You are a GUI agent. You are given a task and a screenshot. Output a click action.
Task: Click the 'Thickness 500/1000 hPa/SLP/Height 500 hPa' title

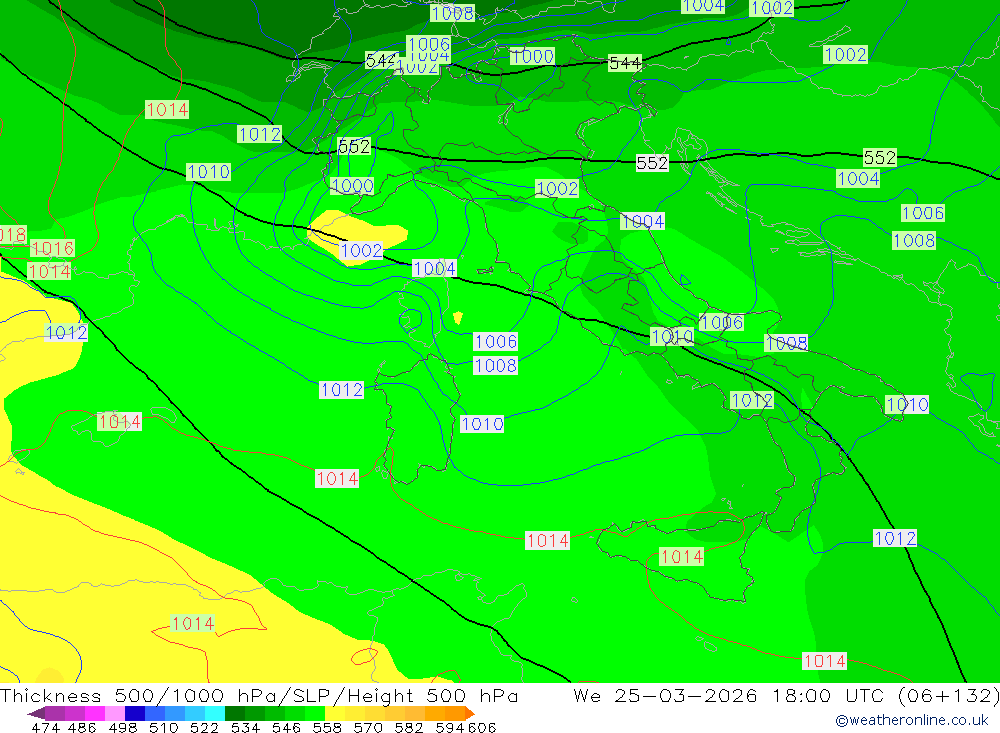(259, 695)
